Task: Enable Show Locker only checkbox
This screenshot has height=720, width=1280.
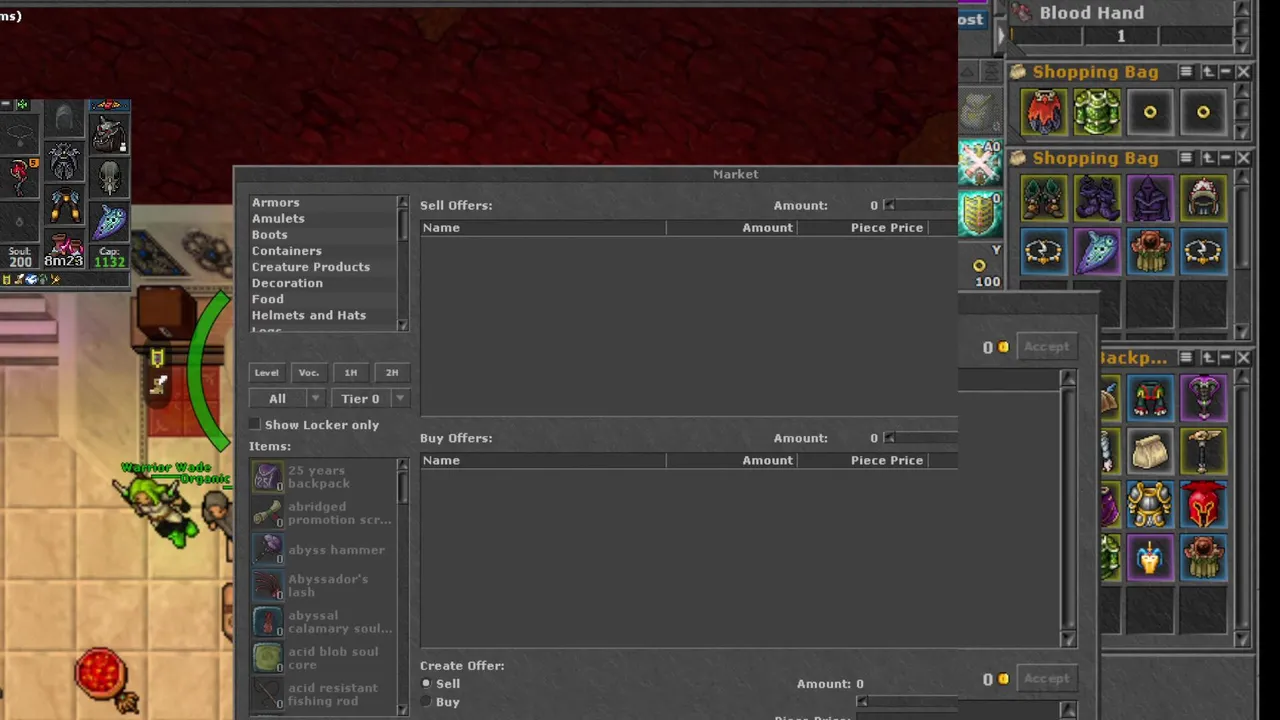Action: (x=255, y=425)
